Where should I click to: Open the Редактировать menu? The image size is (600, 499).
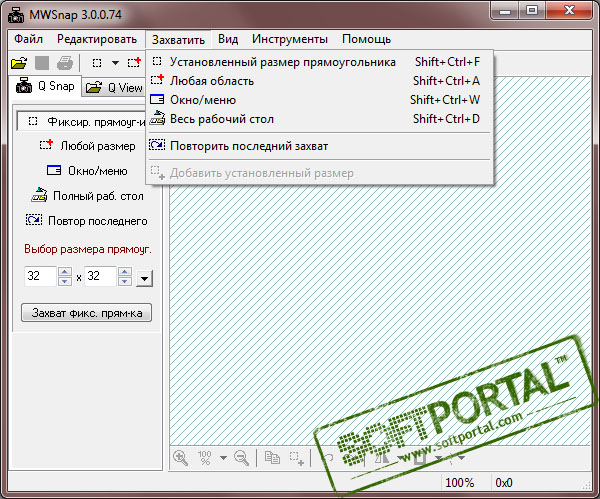(x=97, y=39)
